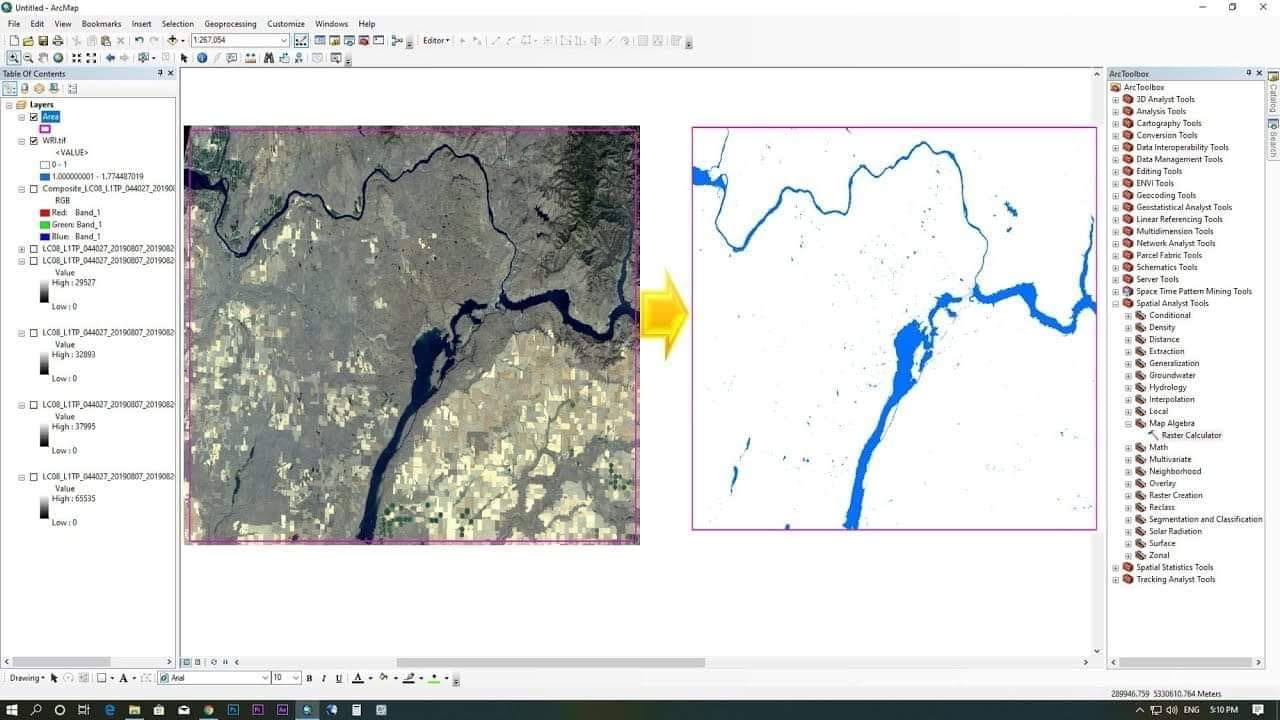Expand the Hydrology toolset
Image resolution: width=1280 pixels, height=720 pixels.
1129,387
